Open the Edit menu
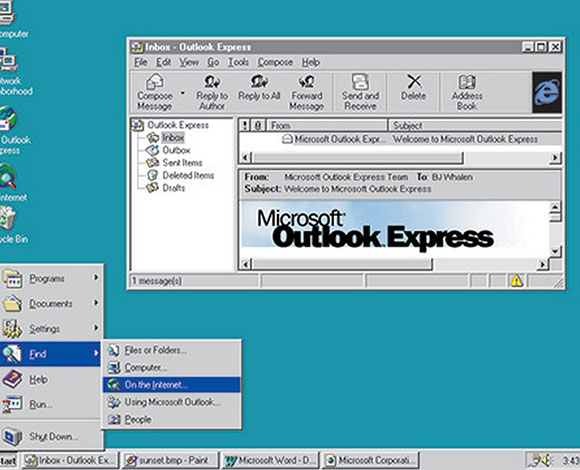The image size is (580, 470). pos(163,62)
